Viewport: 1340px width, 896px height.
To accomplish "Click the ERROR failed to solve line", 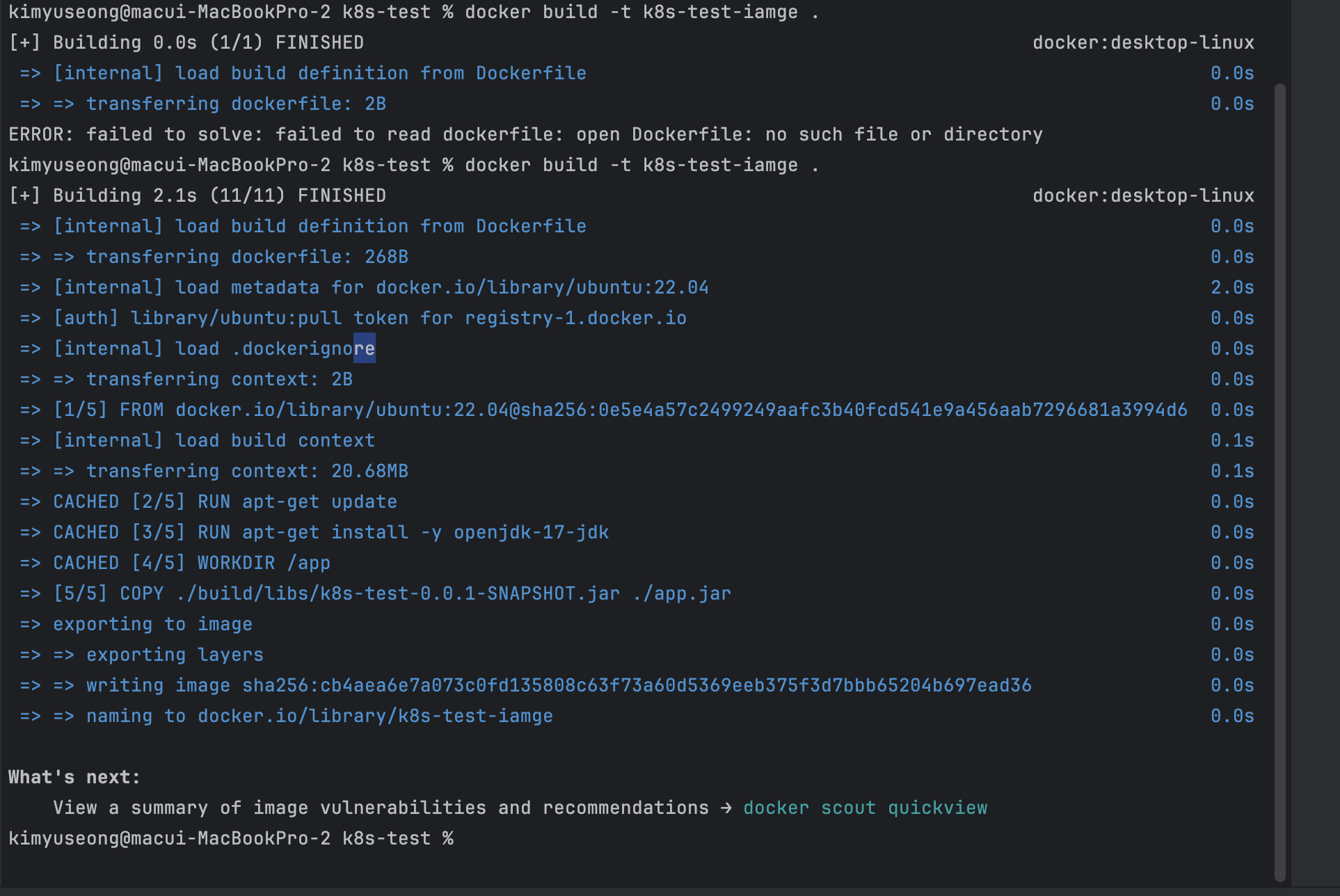I will pyautogui.click(x=525, y=134).
